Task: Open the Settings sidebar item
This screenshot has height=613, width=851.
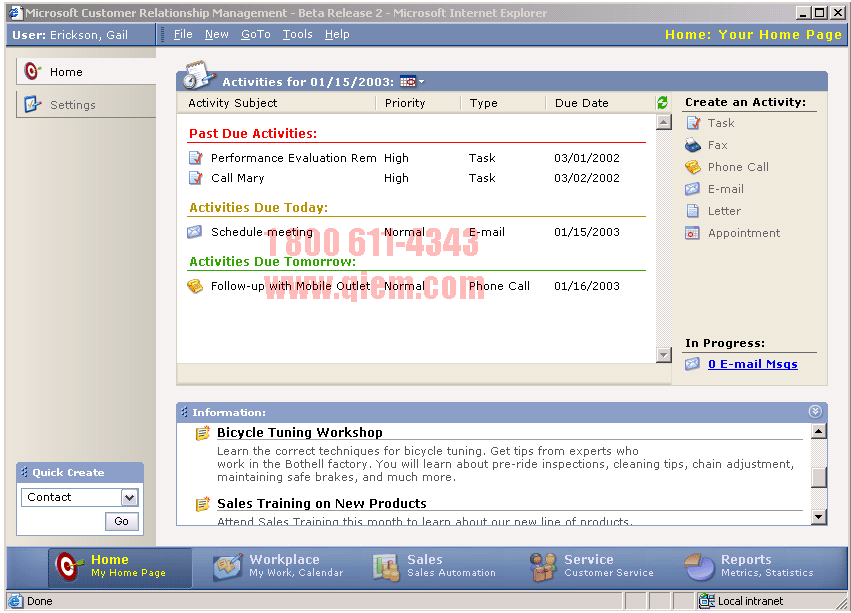Action: (86, 104)
